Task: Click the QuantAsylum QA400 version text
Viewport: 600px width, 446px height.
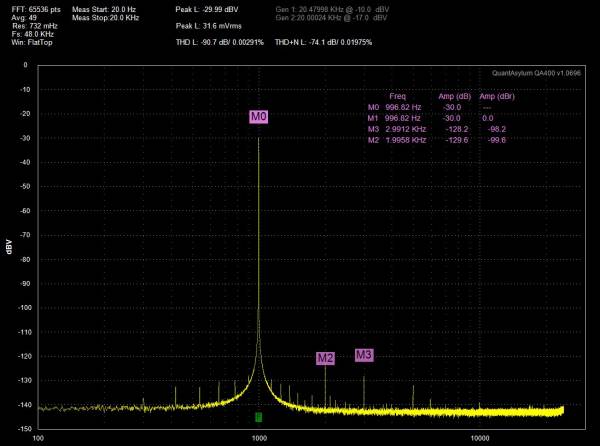Action: 536,73
